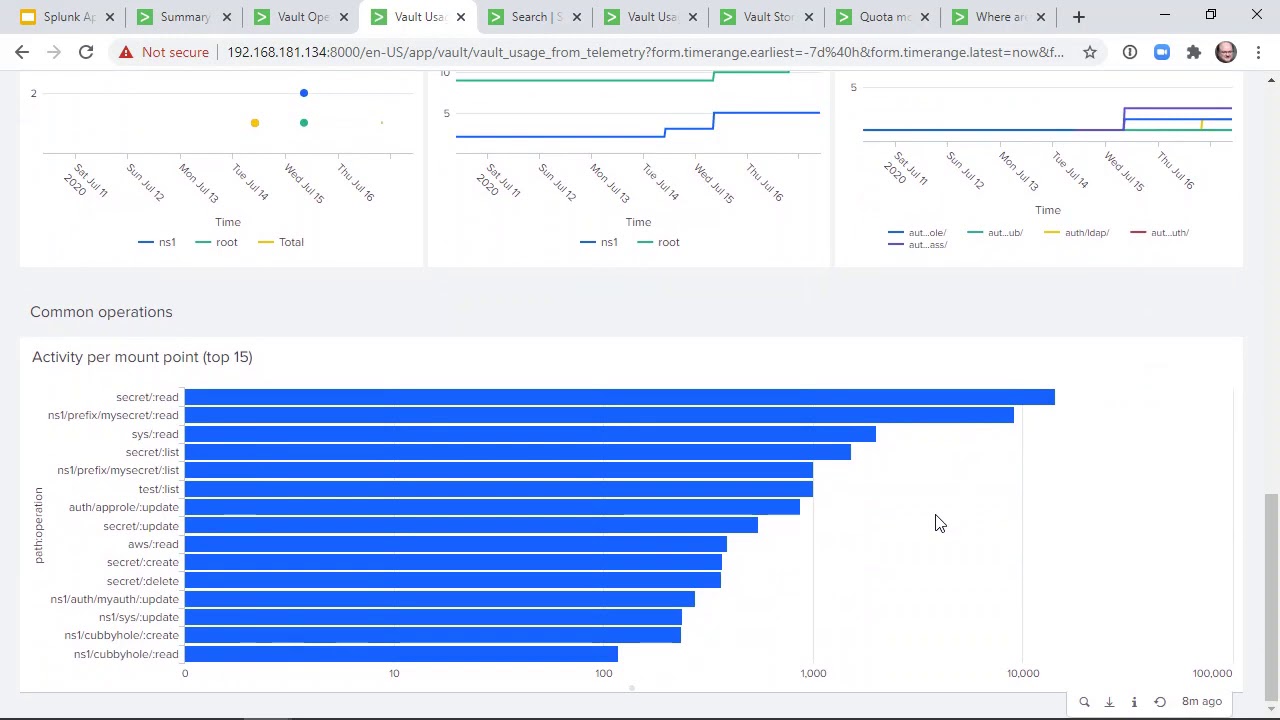Image resolution: width=1280 pixels, height=720 pixels.
Task: Click the browser address bar URL
Action: click(x=645, y=52)
